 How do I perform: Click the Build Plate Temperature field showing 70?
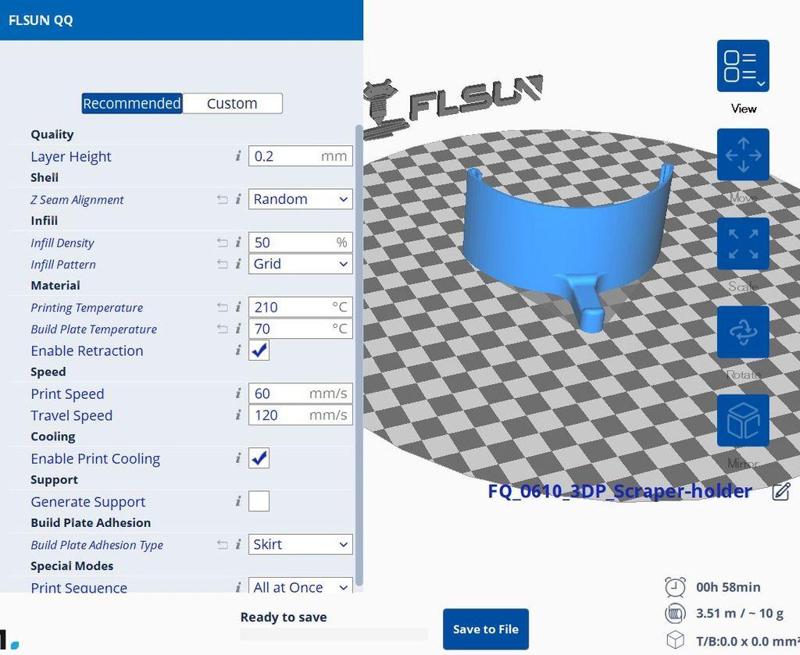[x=301, y=329]
